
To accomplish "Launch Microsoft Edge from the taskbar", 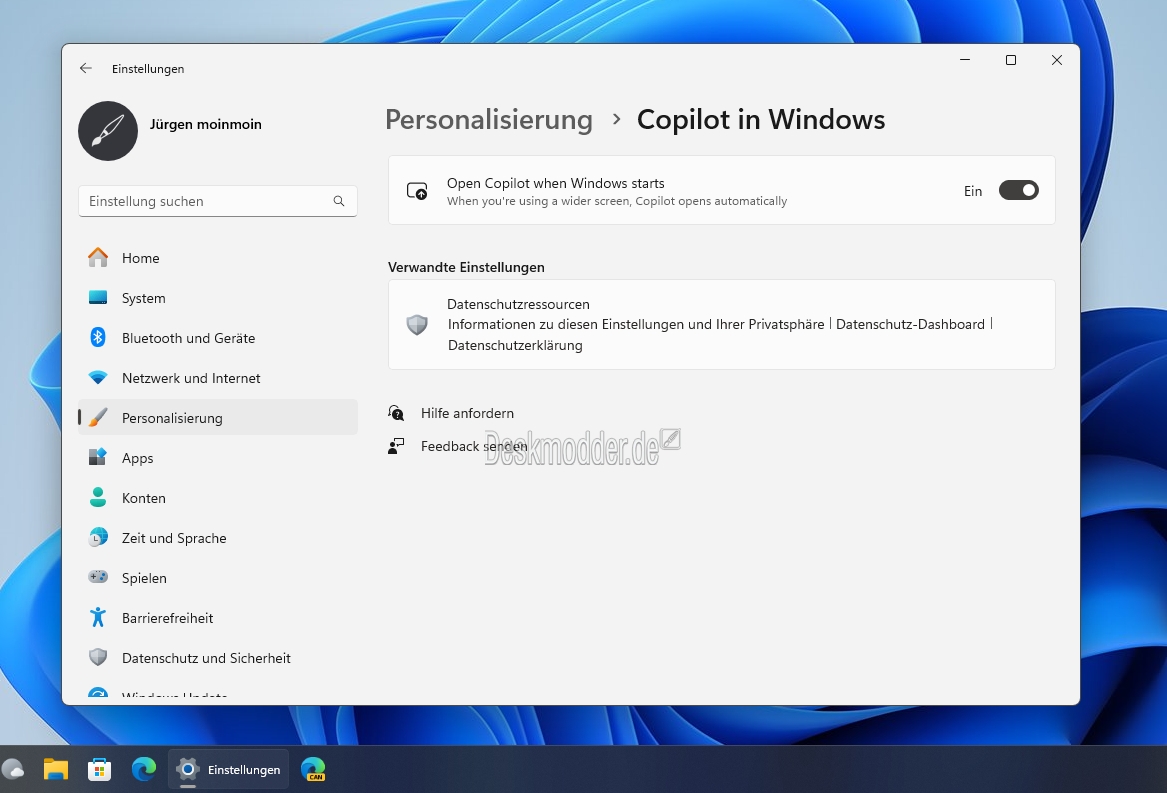I will [x=144, y=769].
